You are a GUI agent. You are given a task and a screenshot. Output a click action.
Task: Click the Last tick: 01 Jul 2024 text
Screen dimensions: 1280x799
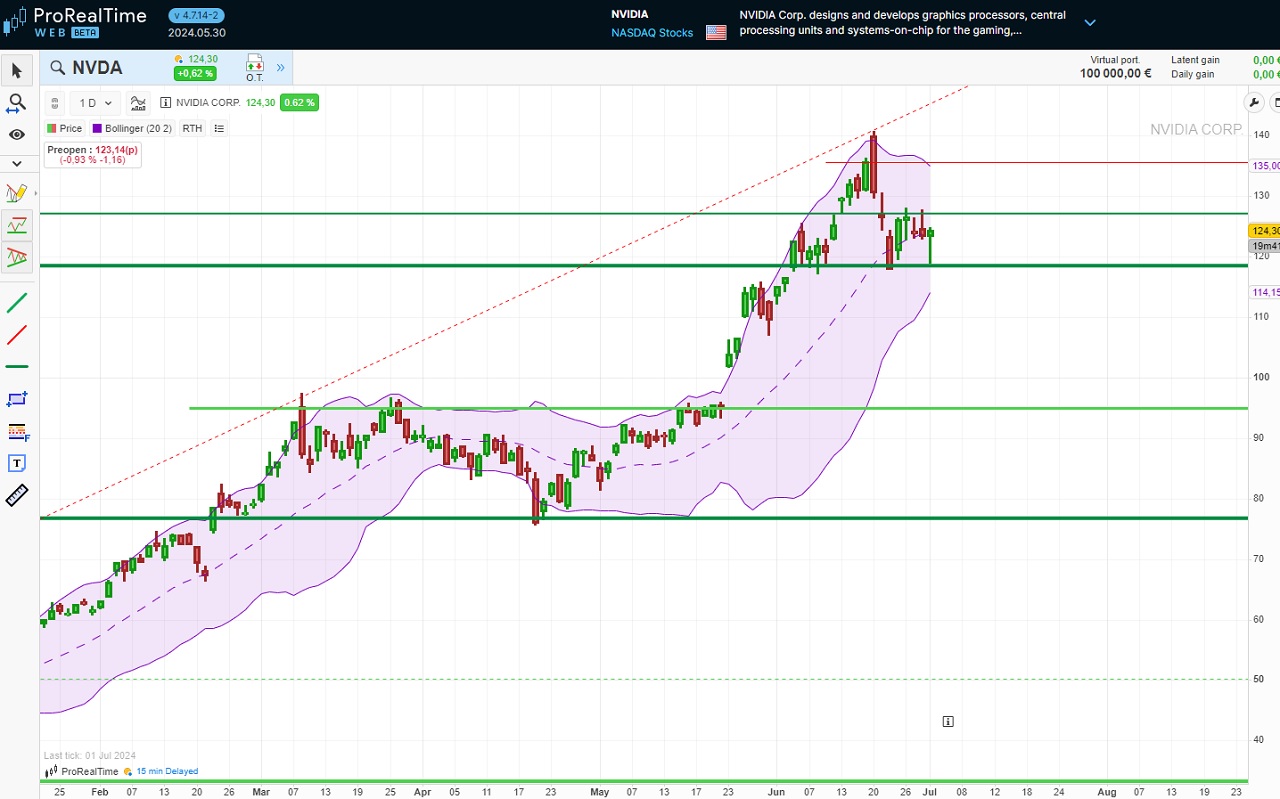pos(89,755)
